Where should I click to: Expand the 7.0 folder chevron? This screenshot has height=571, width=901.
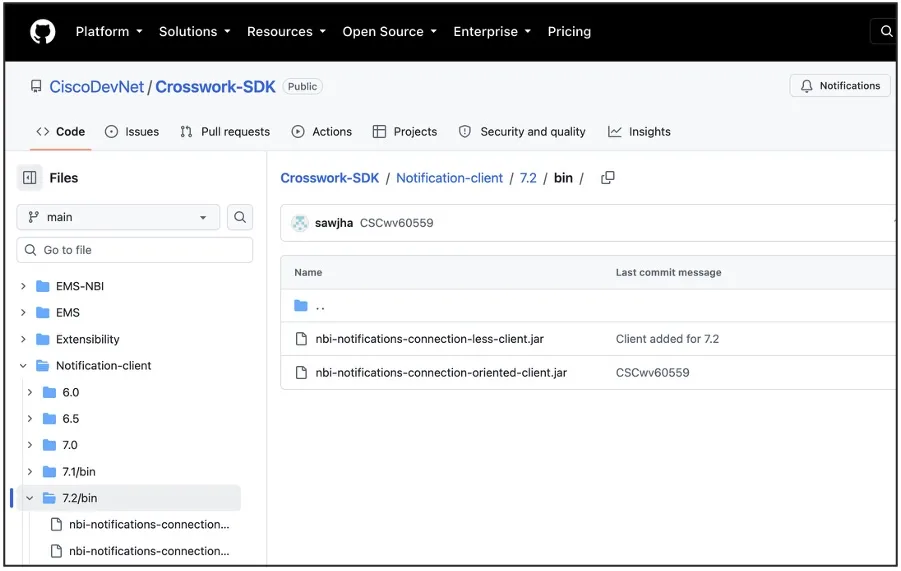pyautogui.click(x=30, y=445)
